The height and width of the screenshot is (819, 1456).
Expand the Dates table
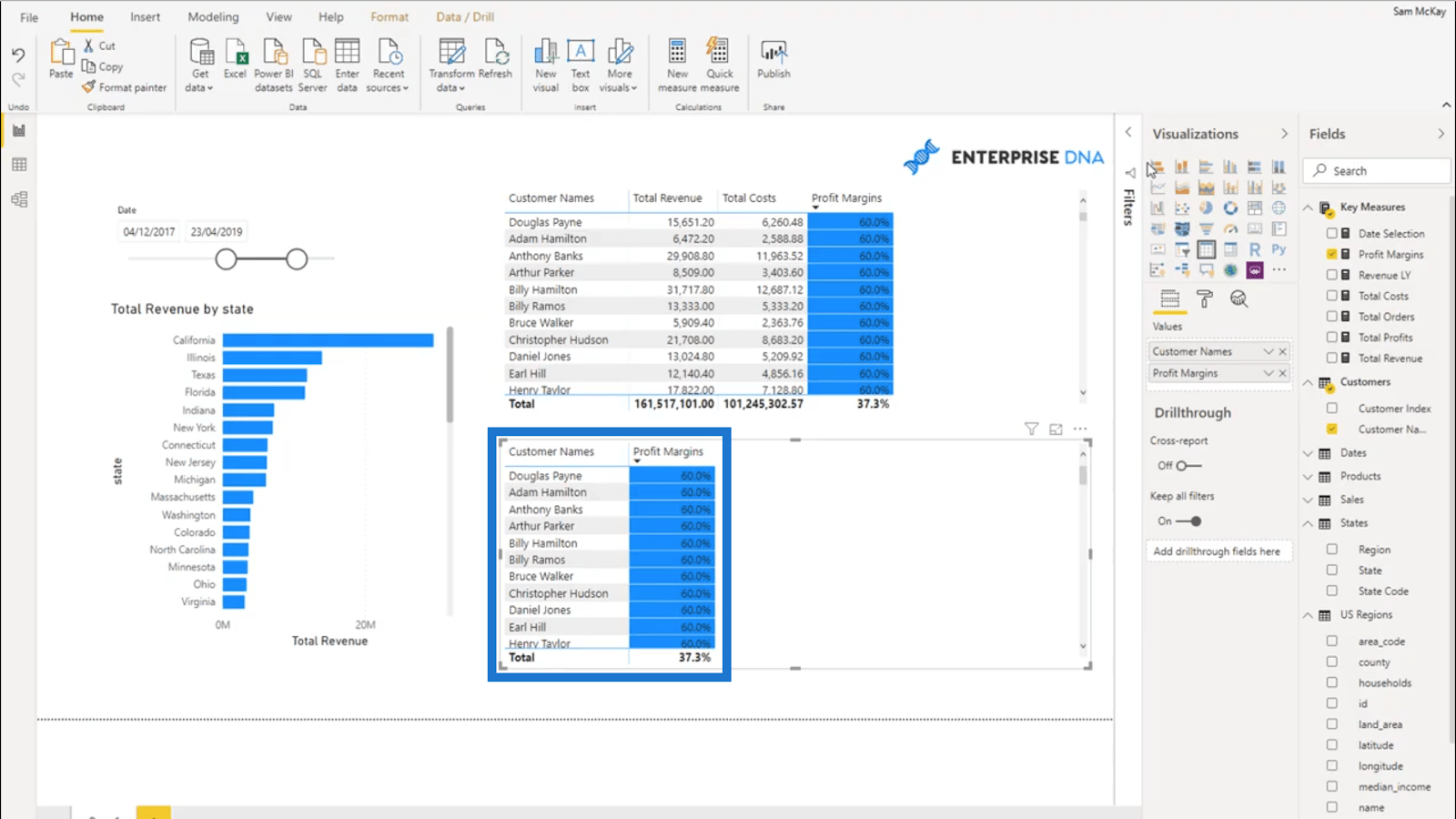tap(1308, 453)
